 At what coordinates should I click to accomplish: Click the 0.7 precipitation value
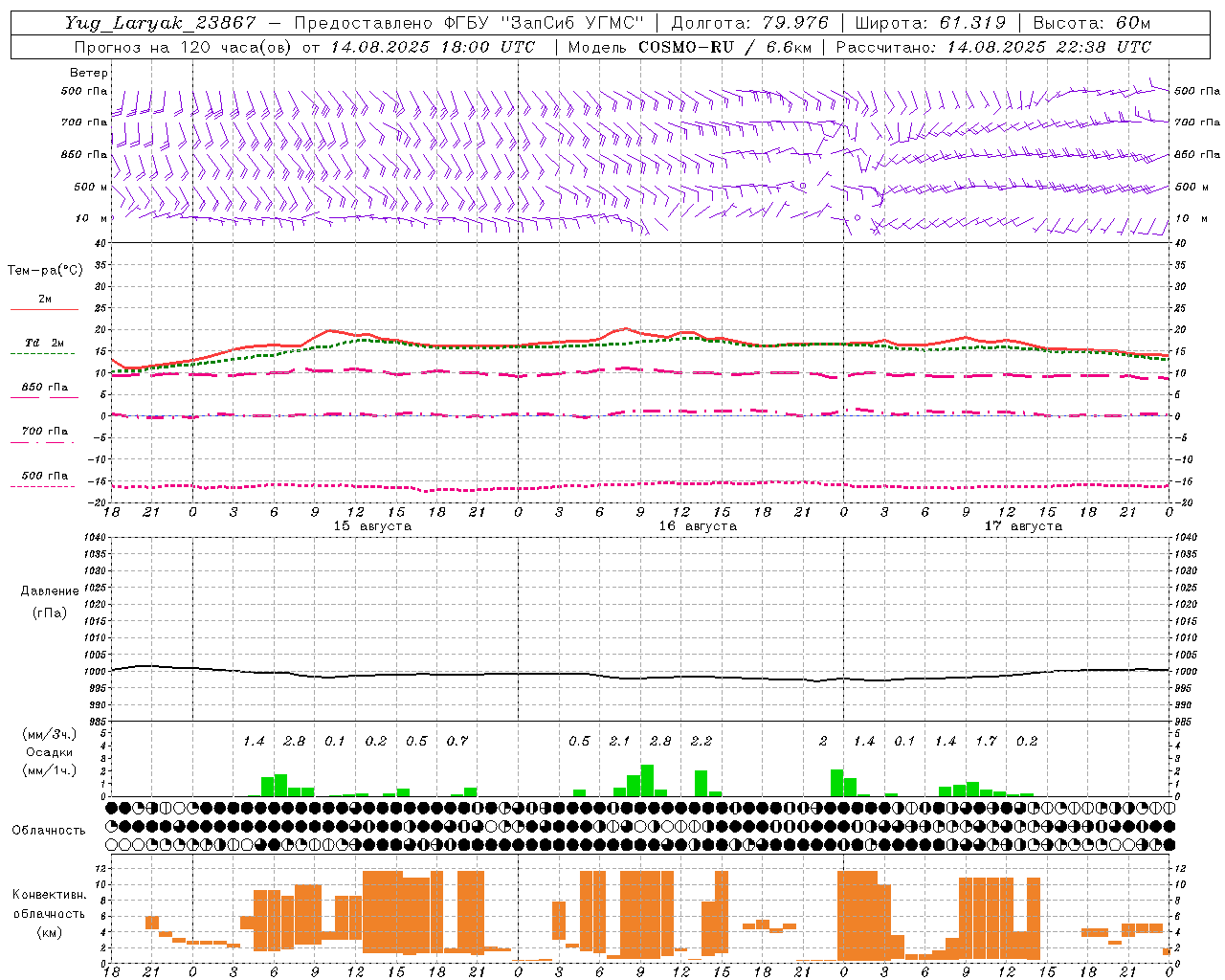457,742
